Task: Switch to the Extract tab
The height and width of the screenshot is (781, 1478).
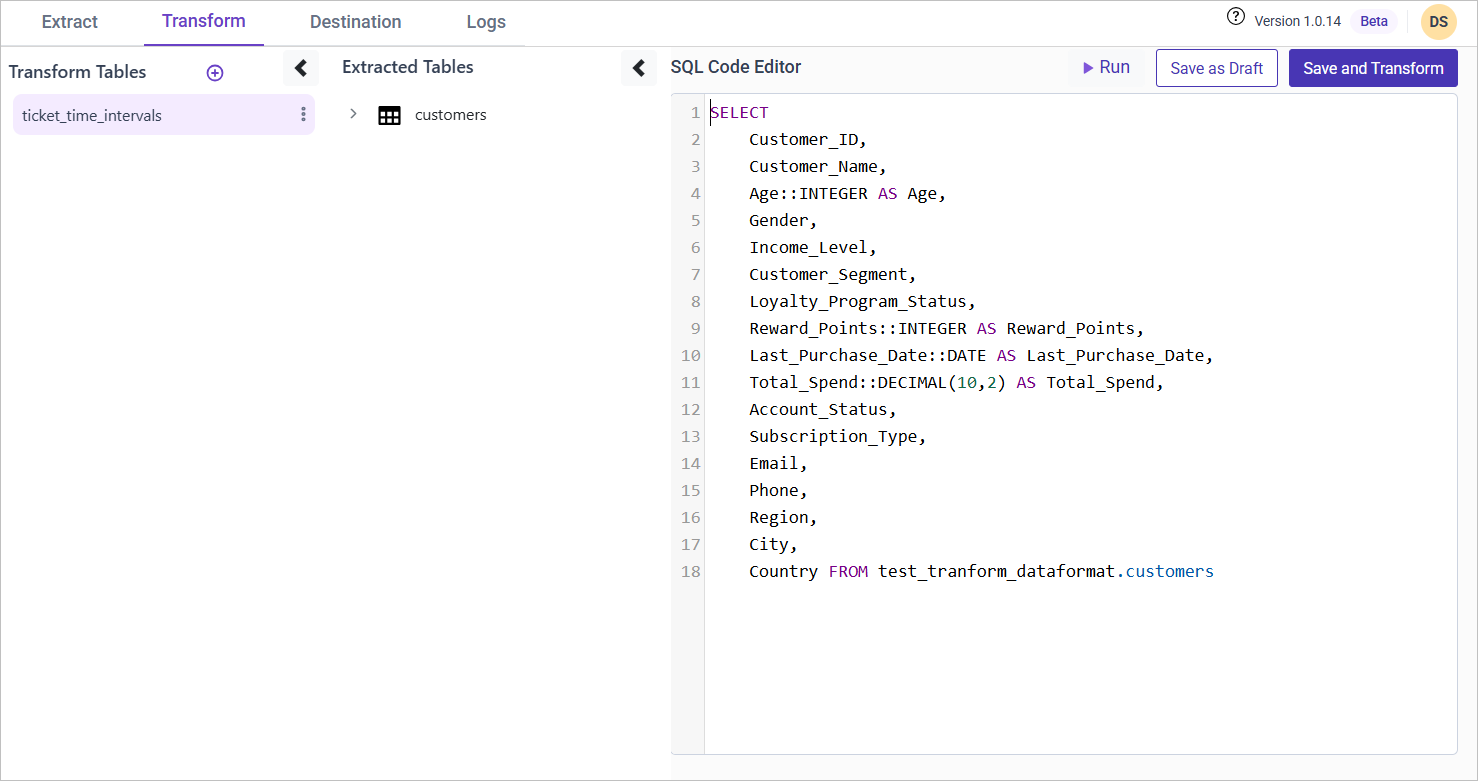Action: click(x=70, y=22)
